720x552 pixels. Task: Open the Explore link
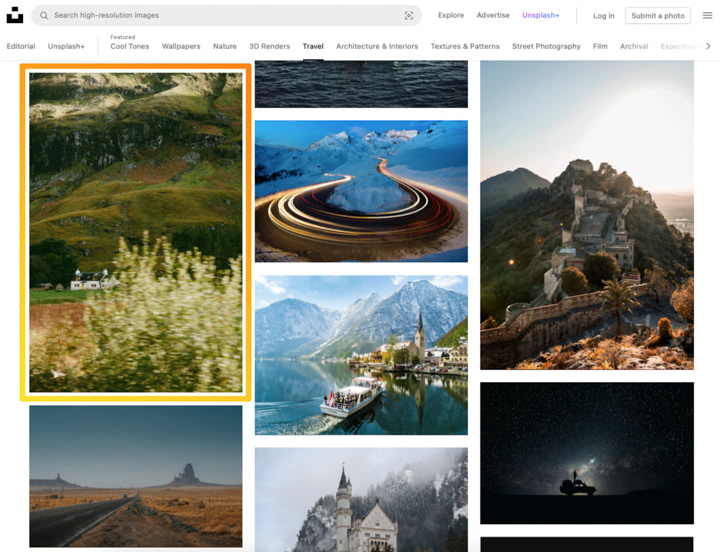coord(451,15)
